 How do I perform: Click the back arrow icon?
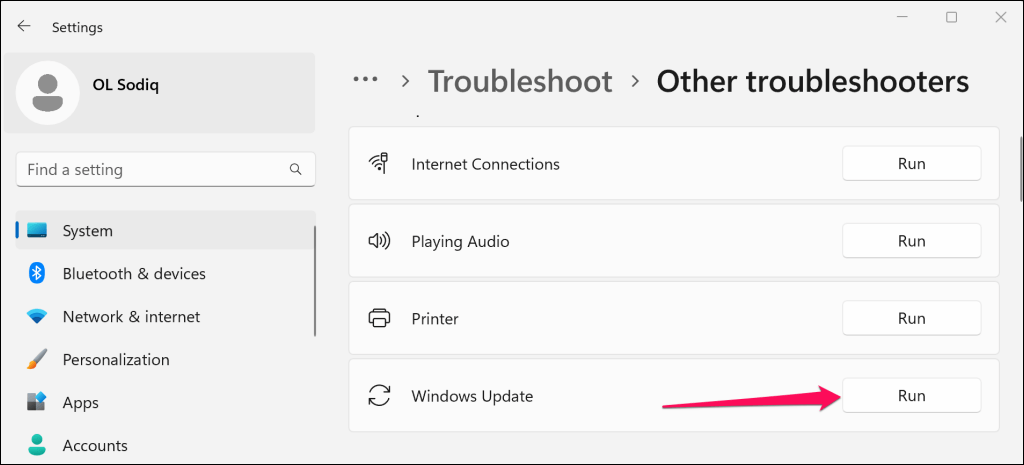point(24,26)
